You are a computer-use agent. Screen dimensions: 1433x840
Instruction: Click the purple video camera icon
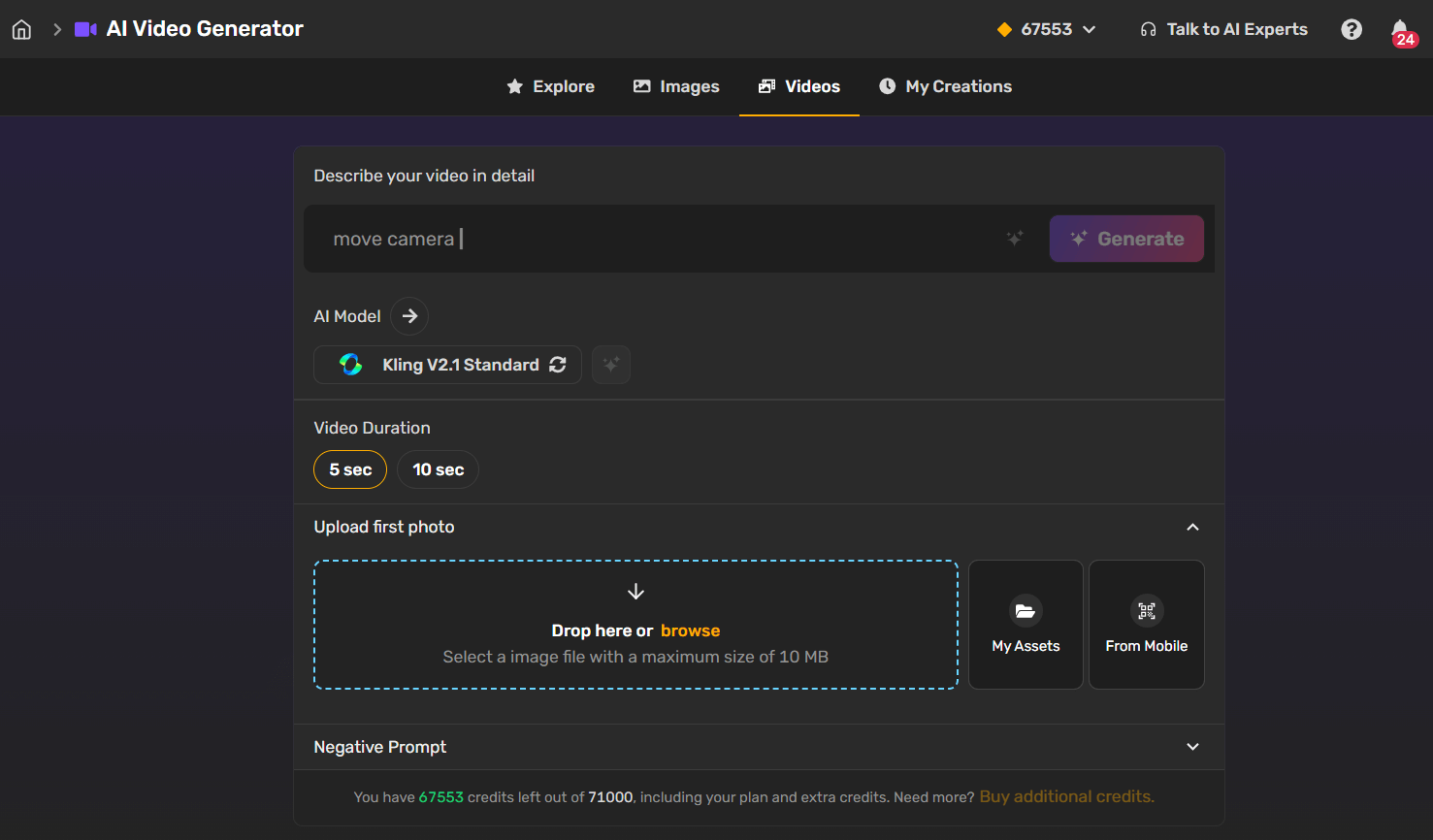[x=85, y=29]
